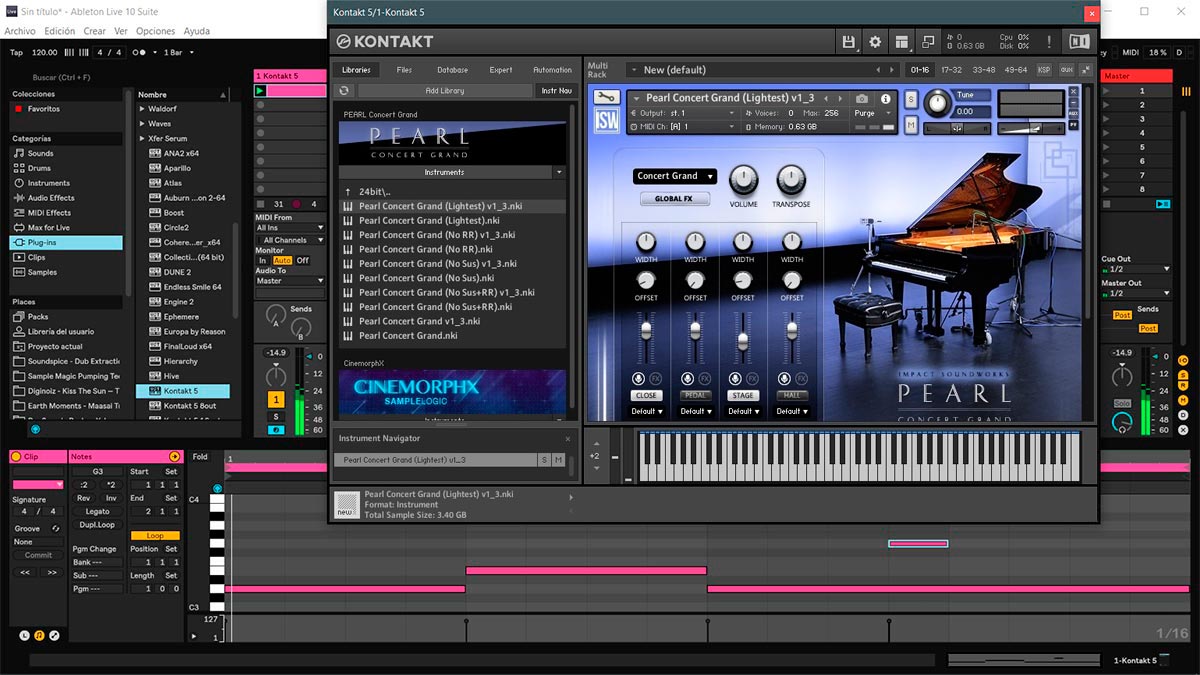Toggle the CLOSE mic microphone icon
This screenshot has height=675, width=1200.
(638, 379)
